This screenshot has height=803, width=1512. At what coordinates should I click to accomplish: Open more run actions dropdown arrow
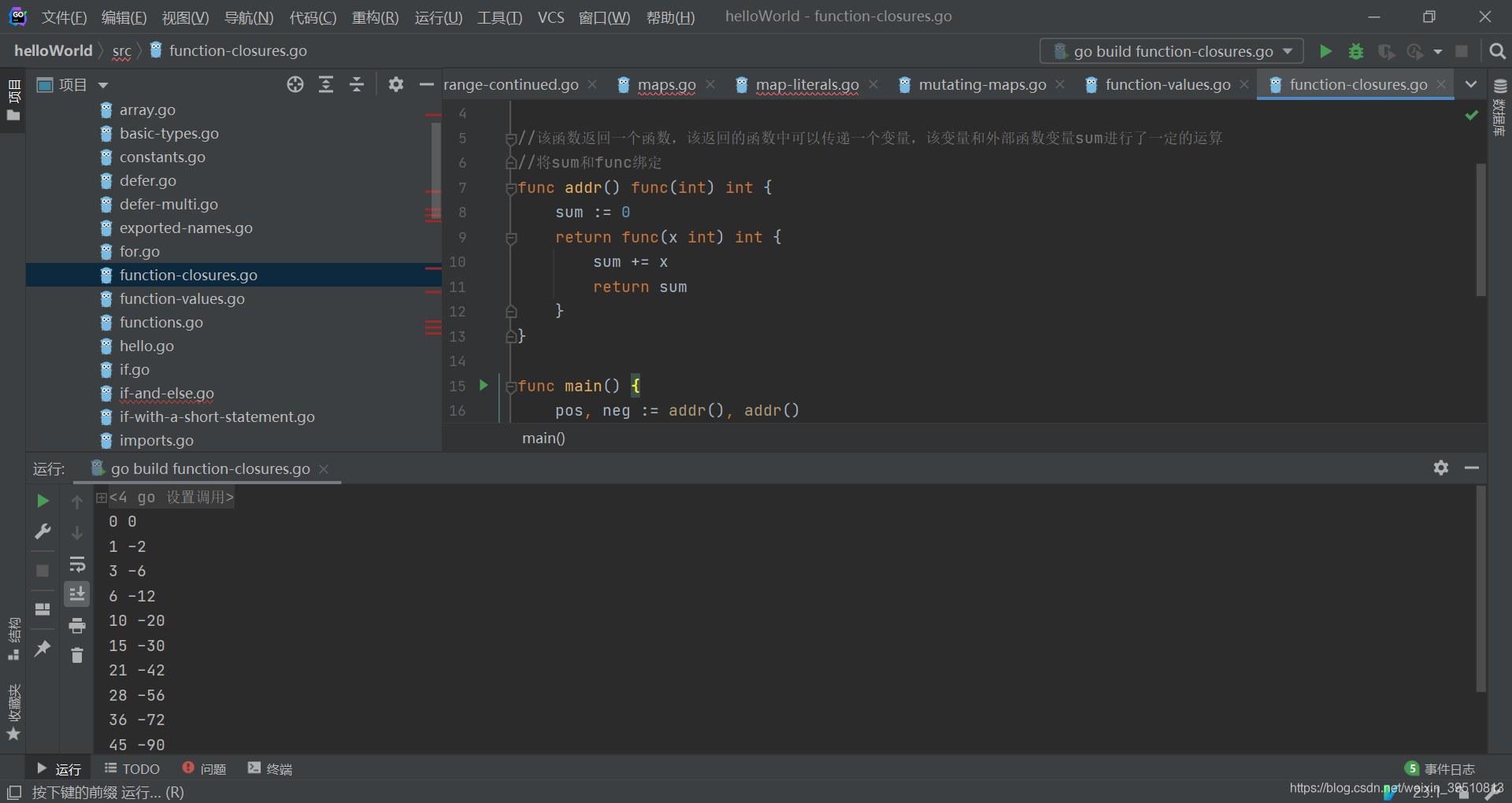coord(1438,52)
